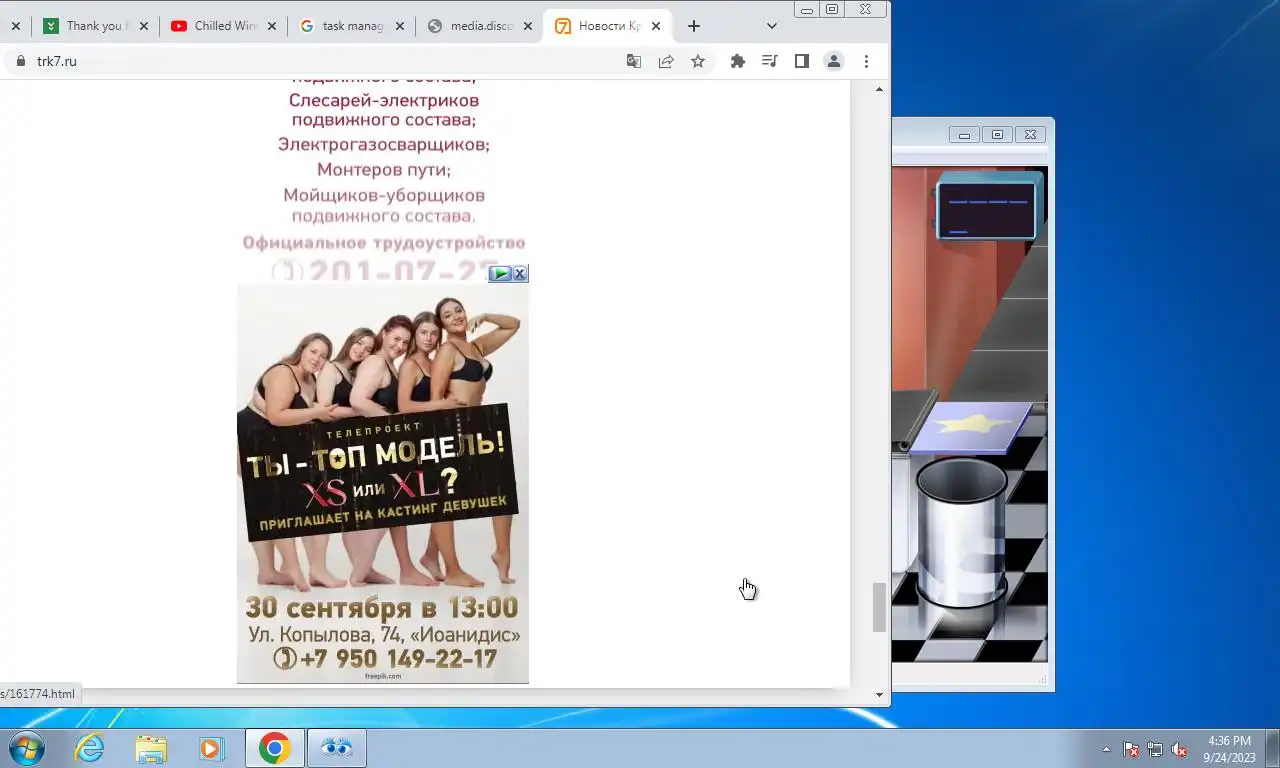
Task: Close the 'Новости Кр' tab
Action: point(656,26)
